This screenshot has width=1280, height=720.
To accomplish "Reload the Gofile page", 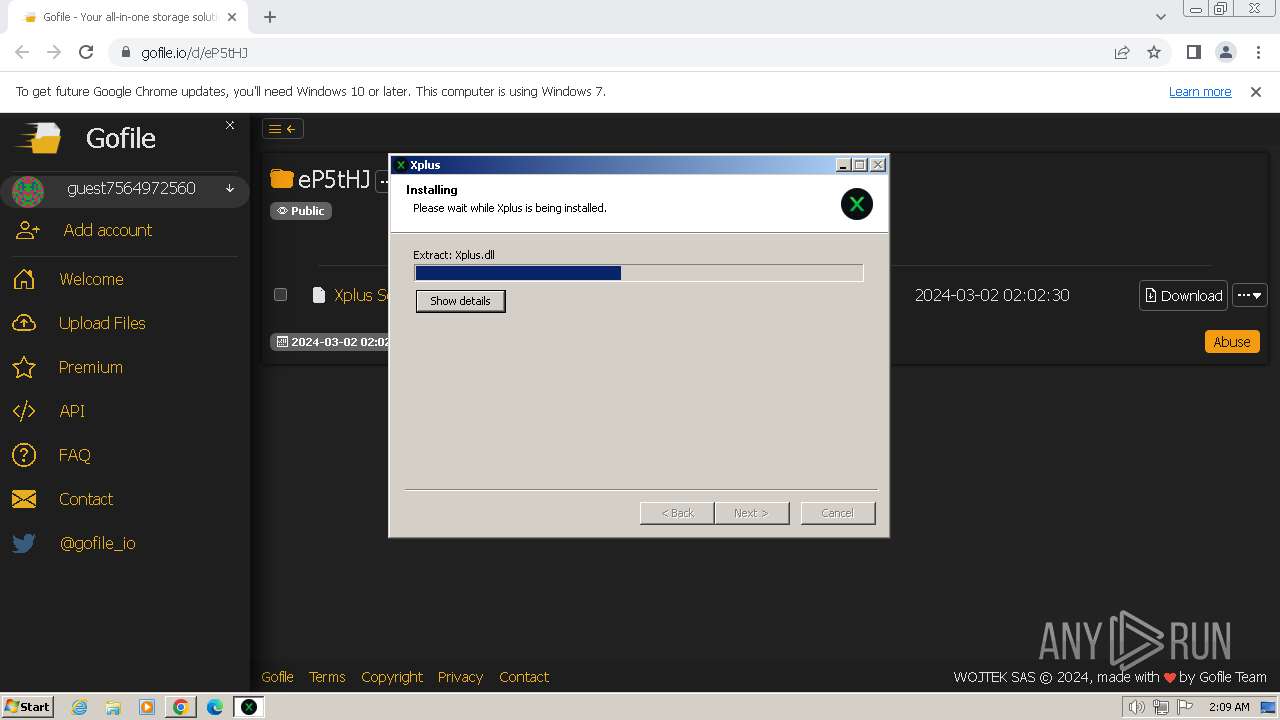I will point(86,52).
